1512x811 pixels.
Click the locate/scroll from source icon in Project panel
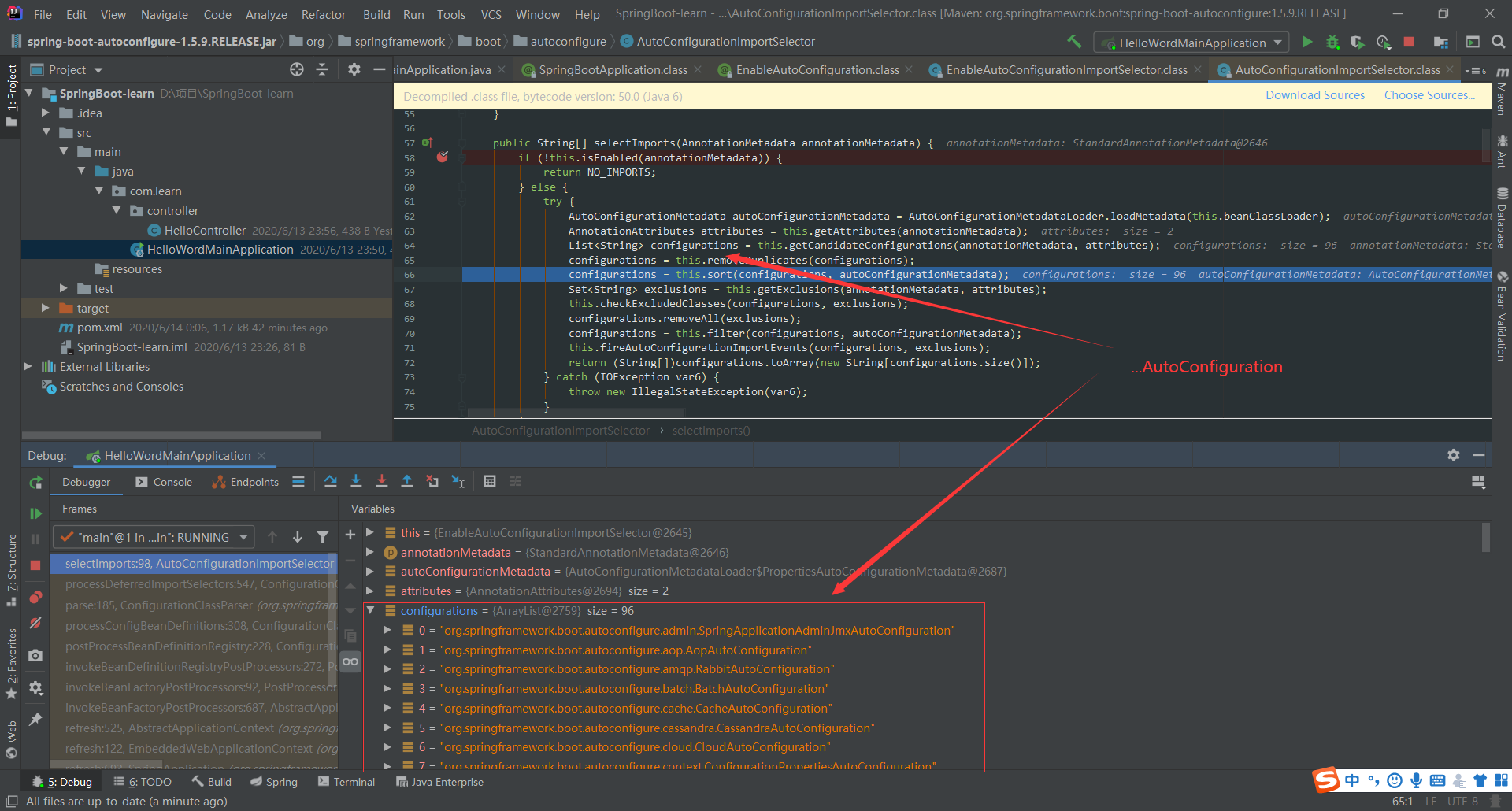pos(297,69)
